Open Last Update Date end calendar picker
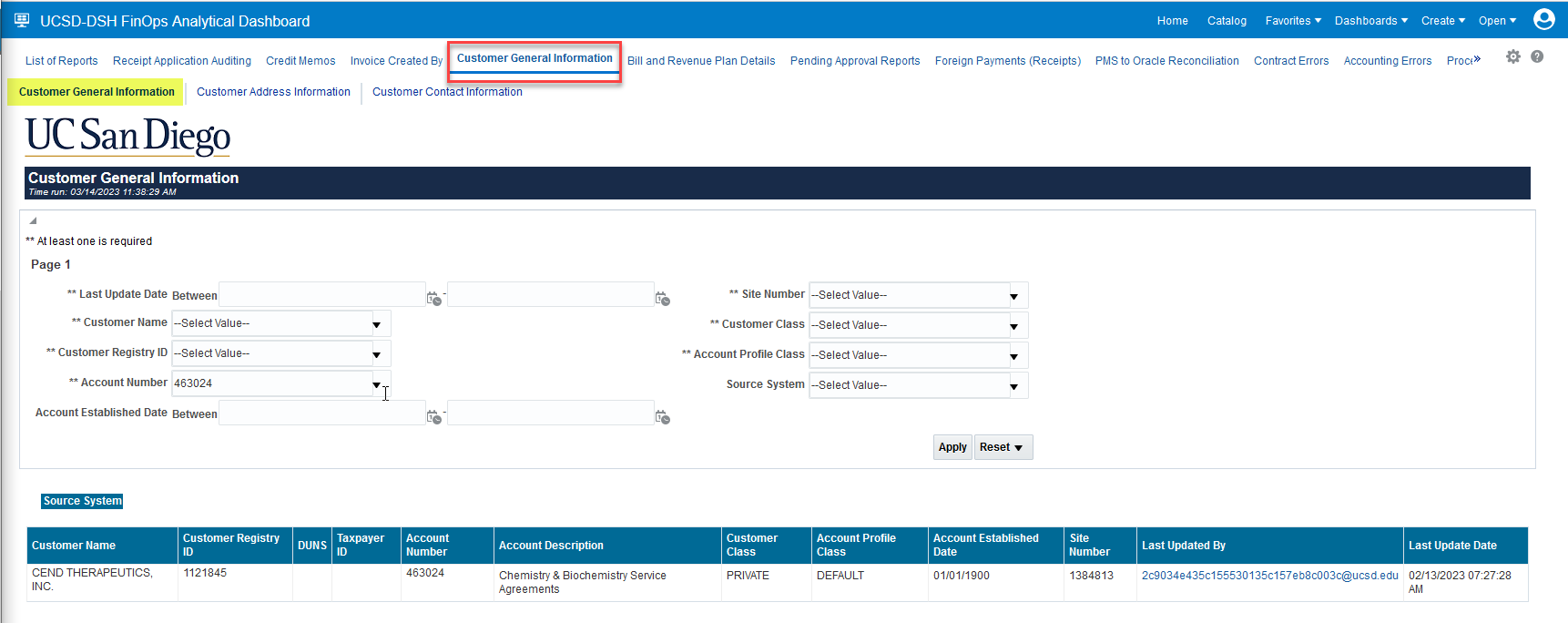The height and width of the screenshot is (623, 1568). [662, 298]
